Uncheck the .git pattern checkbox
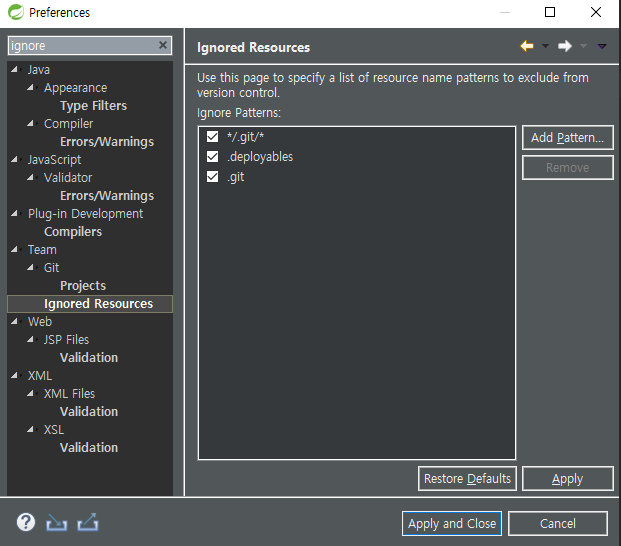This screenshot has width=621, height=546. click(212, 177)
